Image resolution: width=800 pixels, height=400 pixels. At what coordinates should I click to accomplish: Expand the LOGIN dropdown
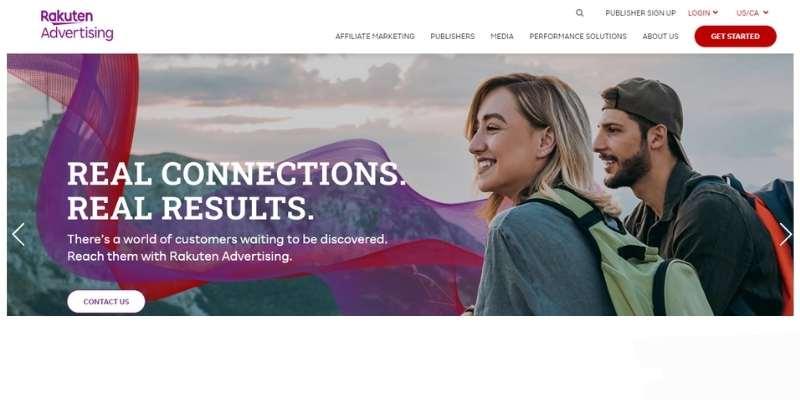(x=703, y=13)
